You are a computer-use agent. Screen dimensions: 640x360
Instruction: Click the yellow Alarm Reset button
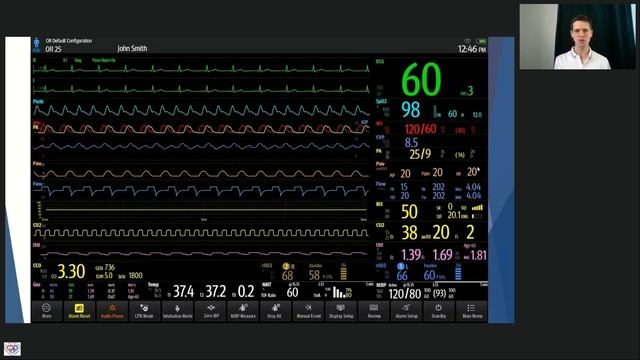click(x=79, y=311)
